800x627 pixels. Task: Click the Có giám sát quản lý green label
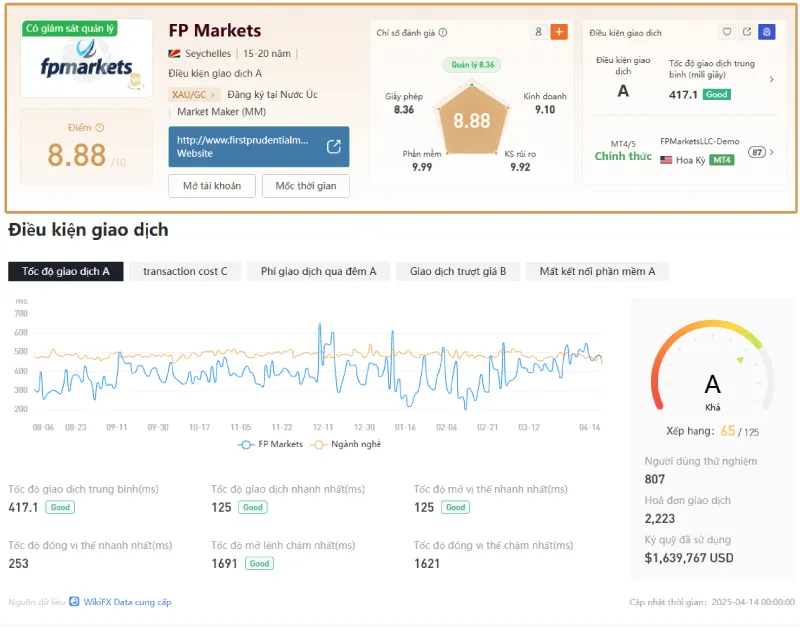pyautogui.click(x=70, y=29)
